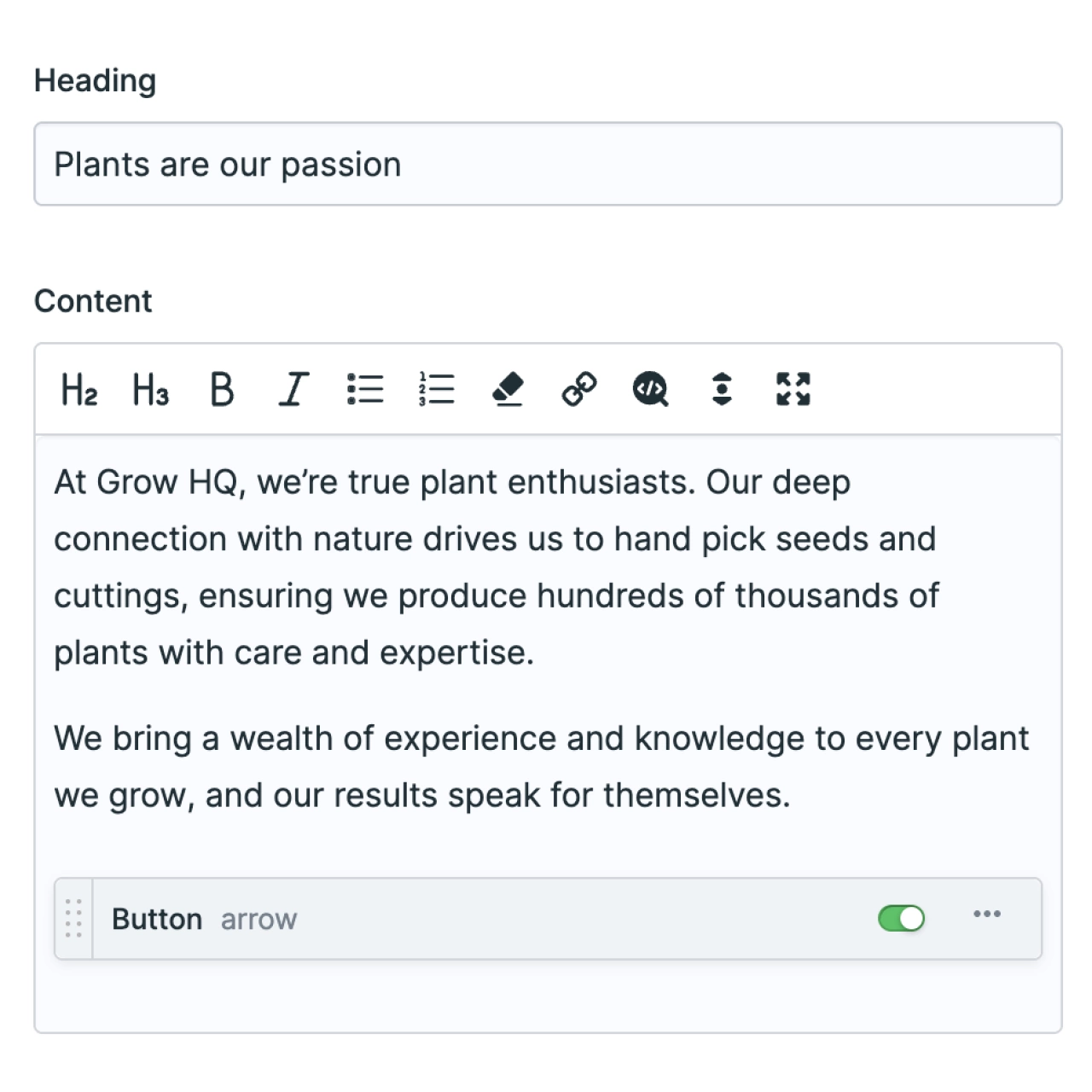
Task: Click the Heading field label
Action: [x=96, y=81]
